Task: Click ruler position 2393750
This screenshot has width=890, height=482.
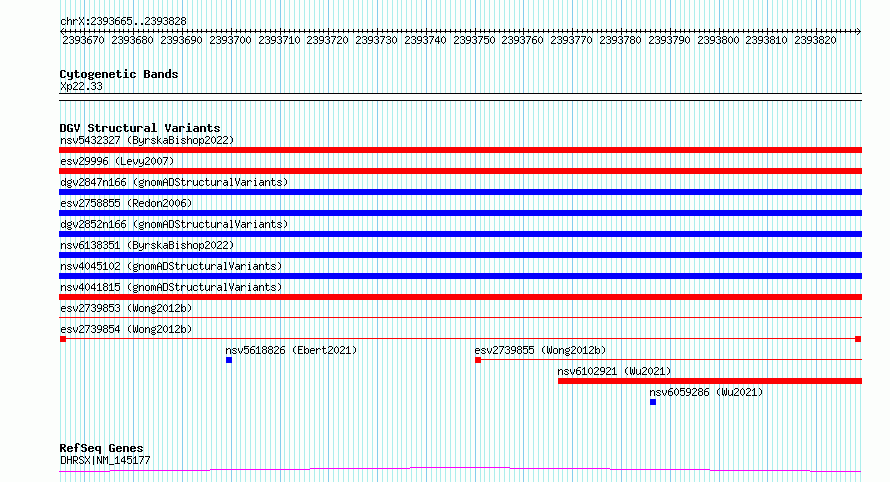Action: click(x=474, y=40)
